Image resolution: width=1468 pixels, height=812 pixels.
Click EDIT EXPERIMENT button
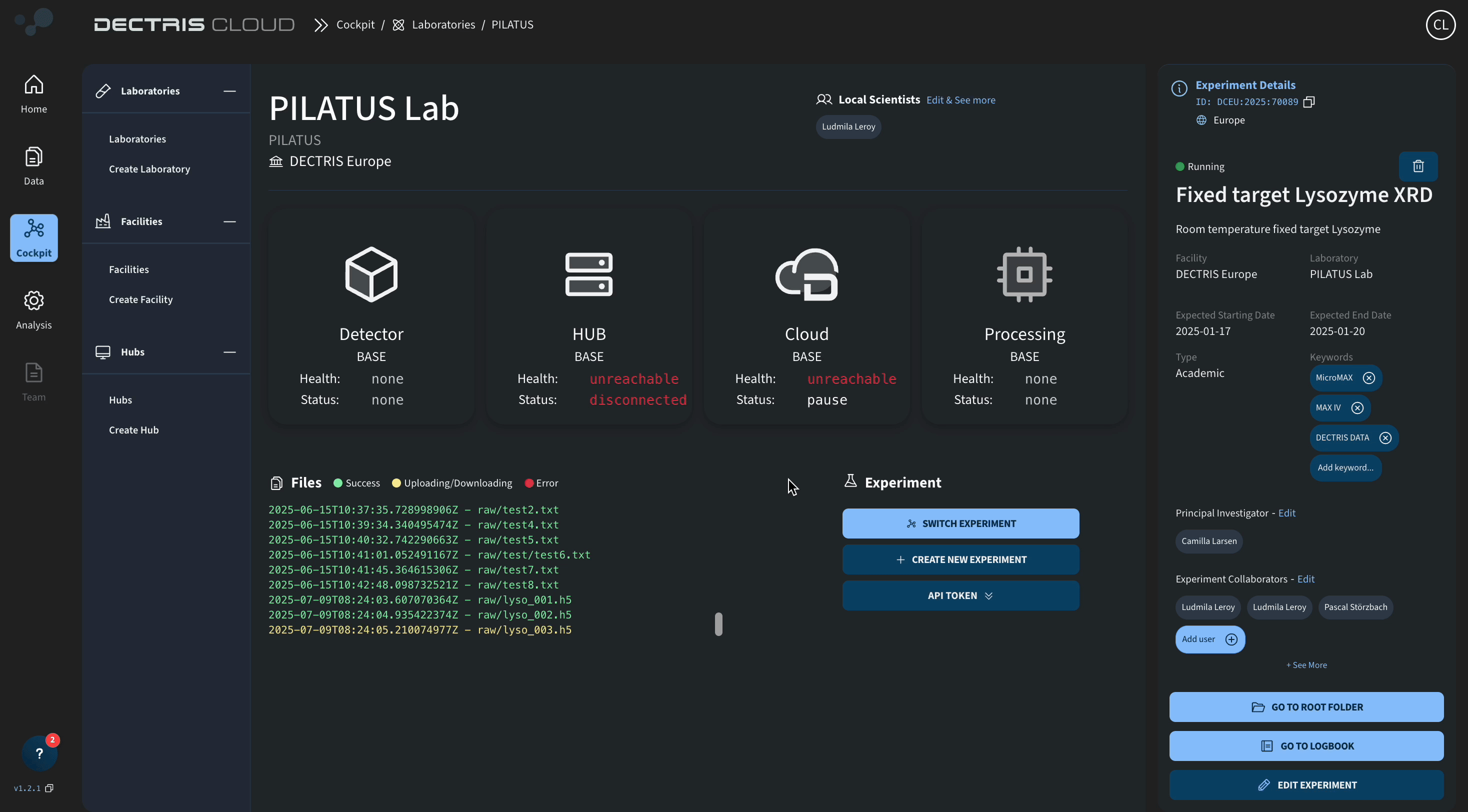(x=1305, y=785)
